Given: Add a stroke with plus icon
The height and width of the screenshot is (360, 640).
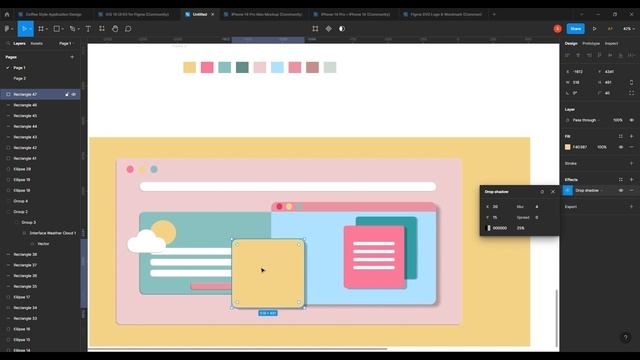Looking at the screenshot, I should point(631,163).
